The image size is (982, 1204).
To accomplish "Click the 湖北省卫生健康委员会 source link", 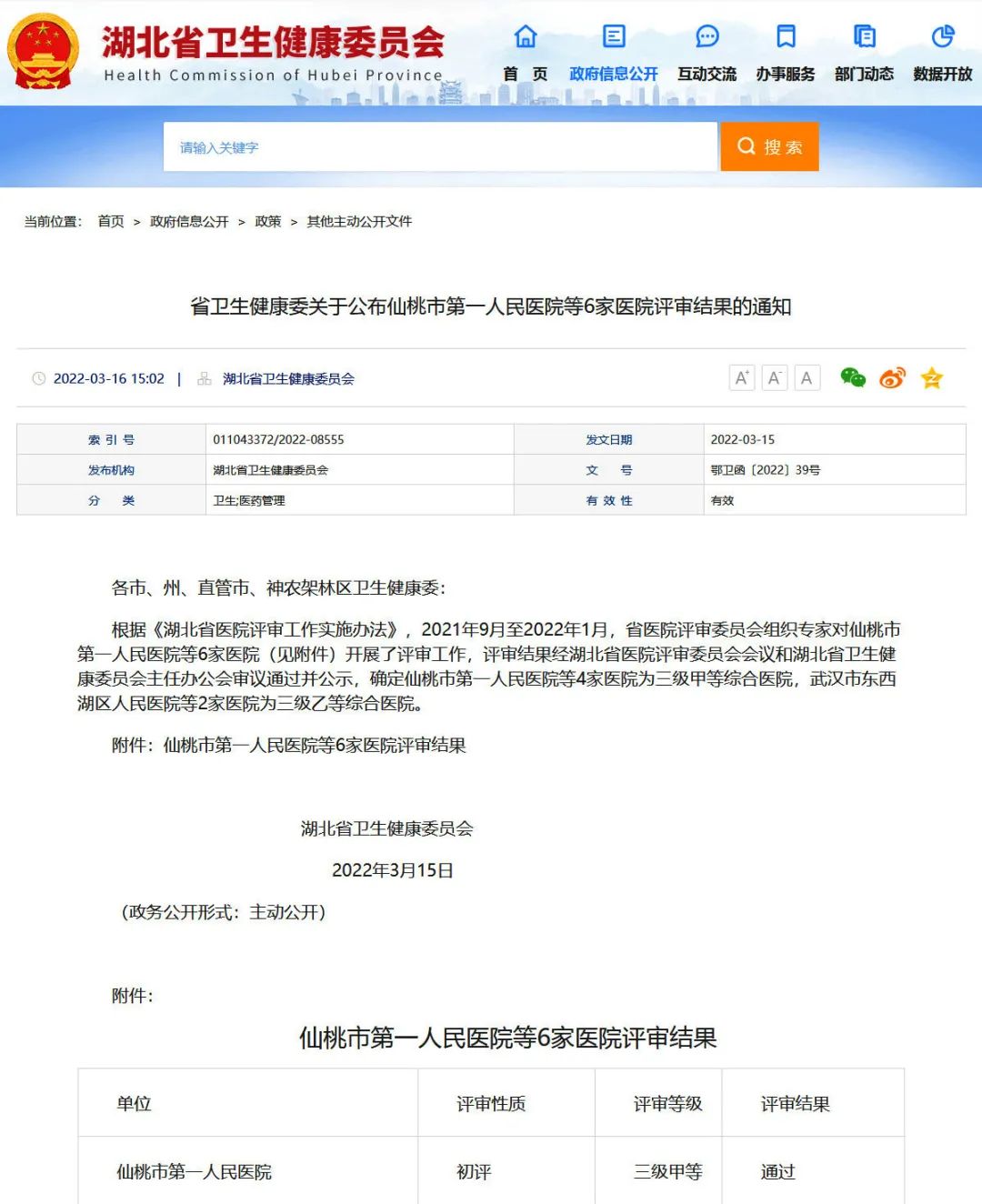I will 288,378.
